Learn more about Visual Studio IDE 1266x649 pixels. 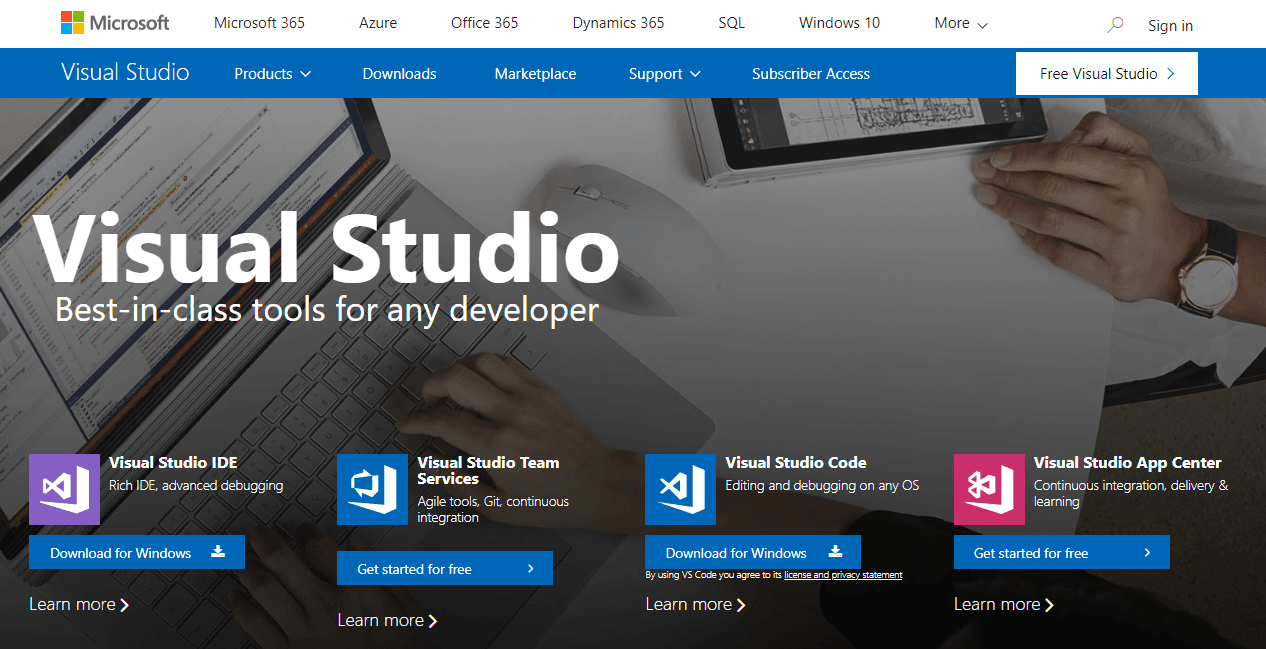click(x=79, y=604)
